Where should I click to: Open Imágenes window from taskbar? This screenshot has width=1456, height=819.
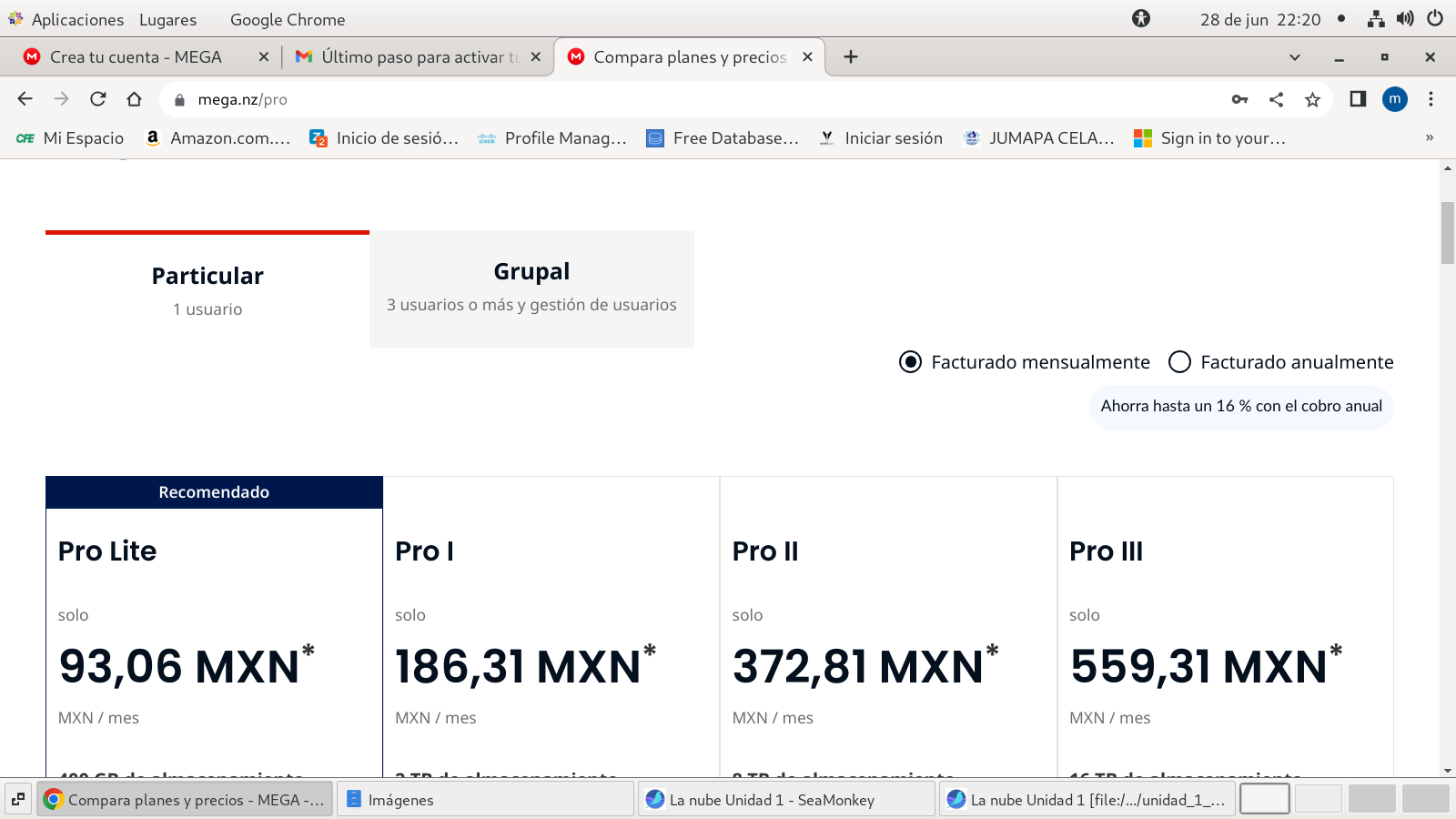484,800
